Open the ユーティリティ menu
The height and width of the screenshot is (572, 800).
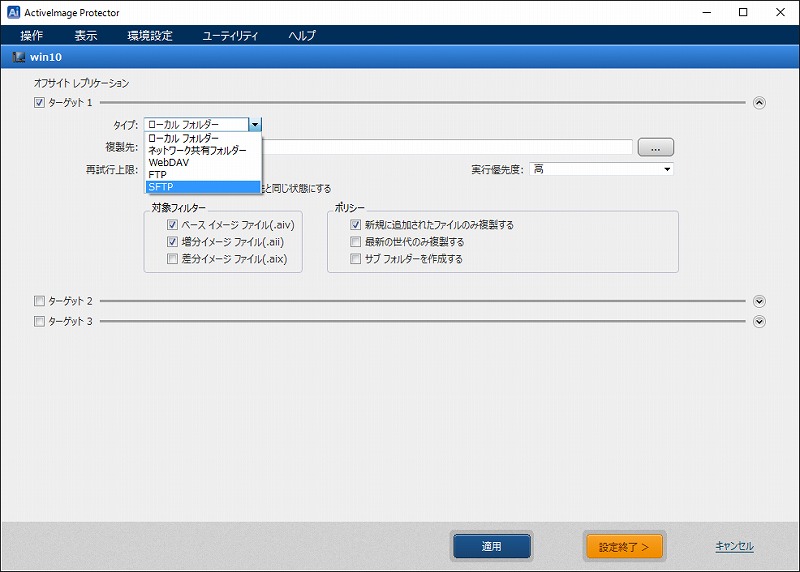230,36
